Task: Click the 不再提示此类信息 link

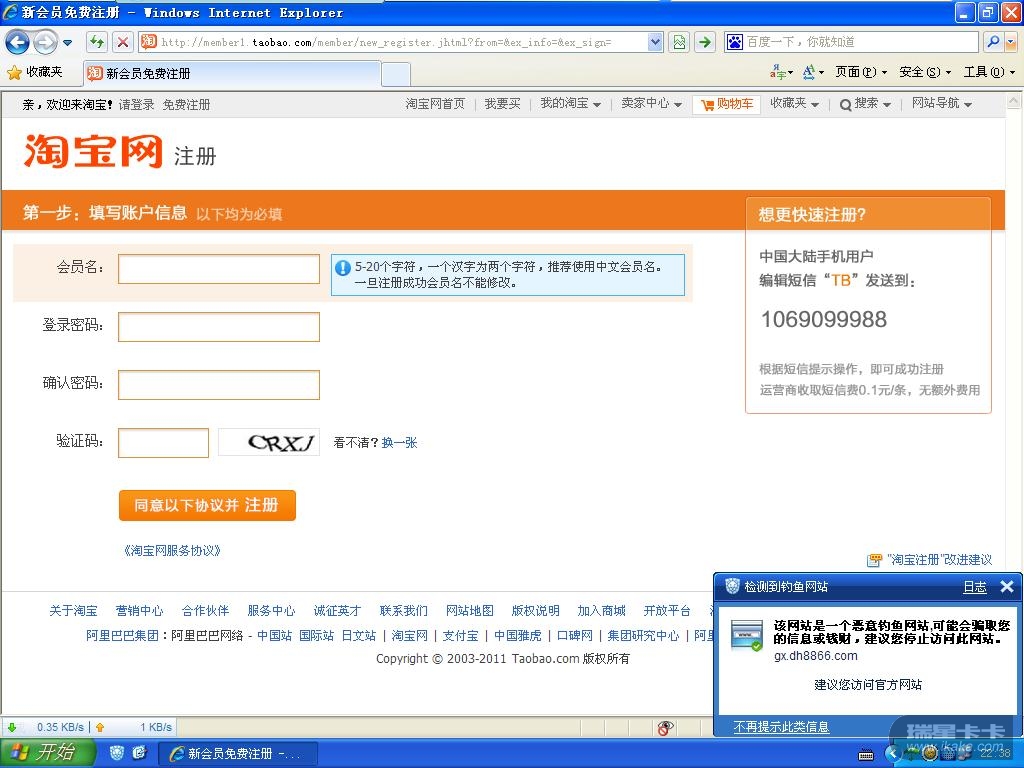Action: [x=781, y=727]
